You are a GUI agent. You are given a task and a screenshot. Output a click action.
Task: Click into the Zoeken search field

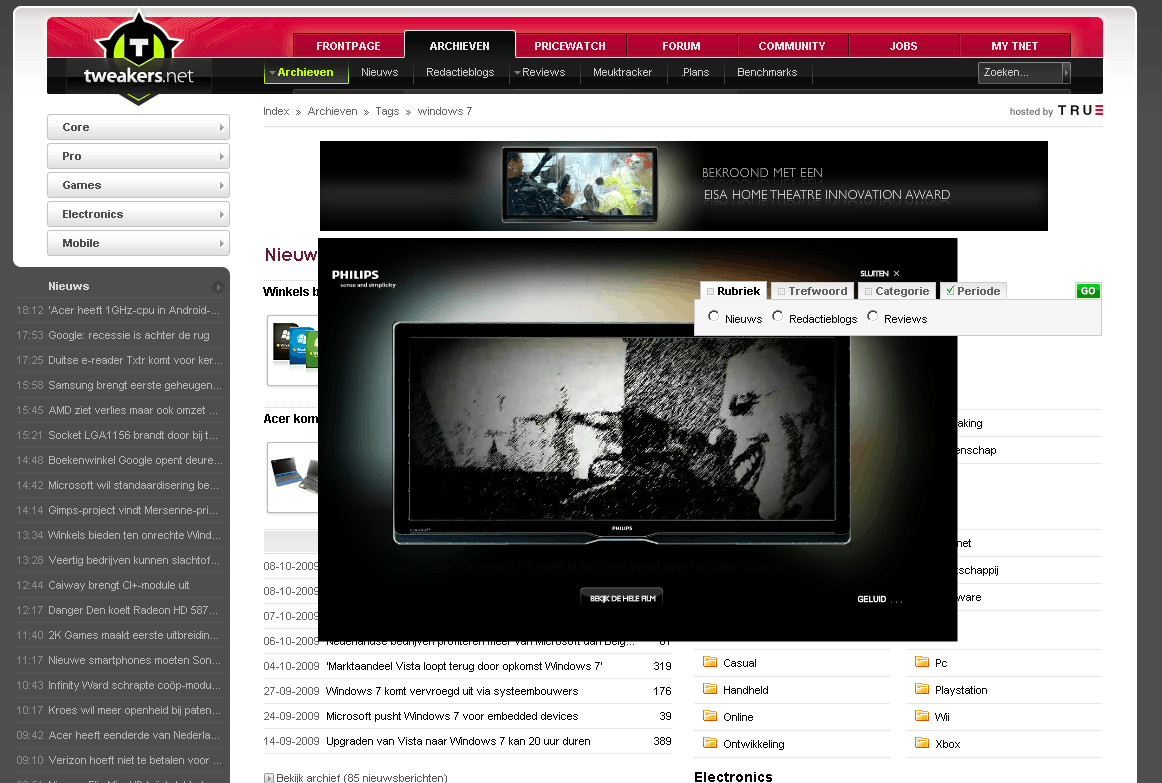coord(1020,73)
